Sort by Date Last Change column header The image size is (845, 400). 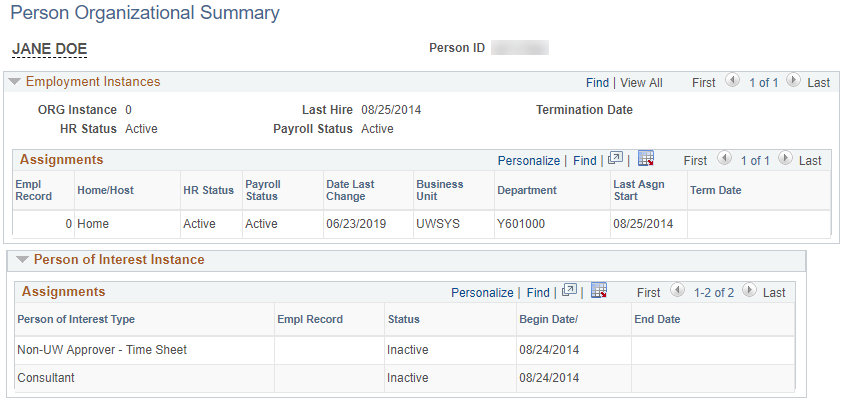tap(350, 190)
